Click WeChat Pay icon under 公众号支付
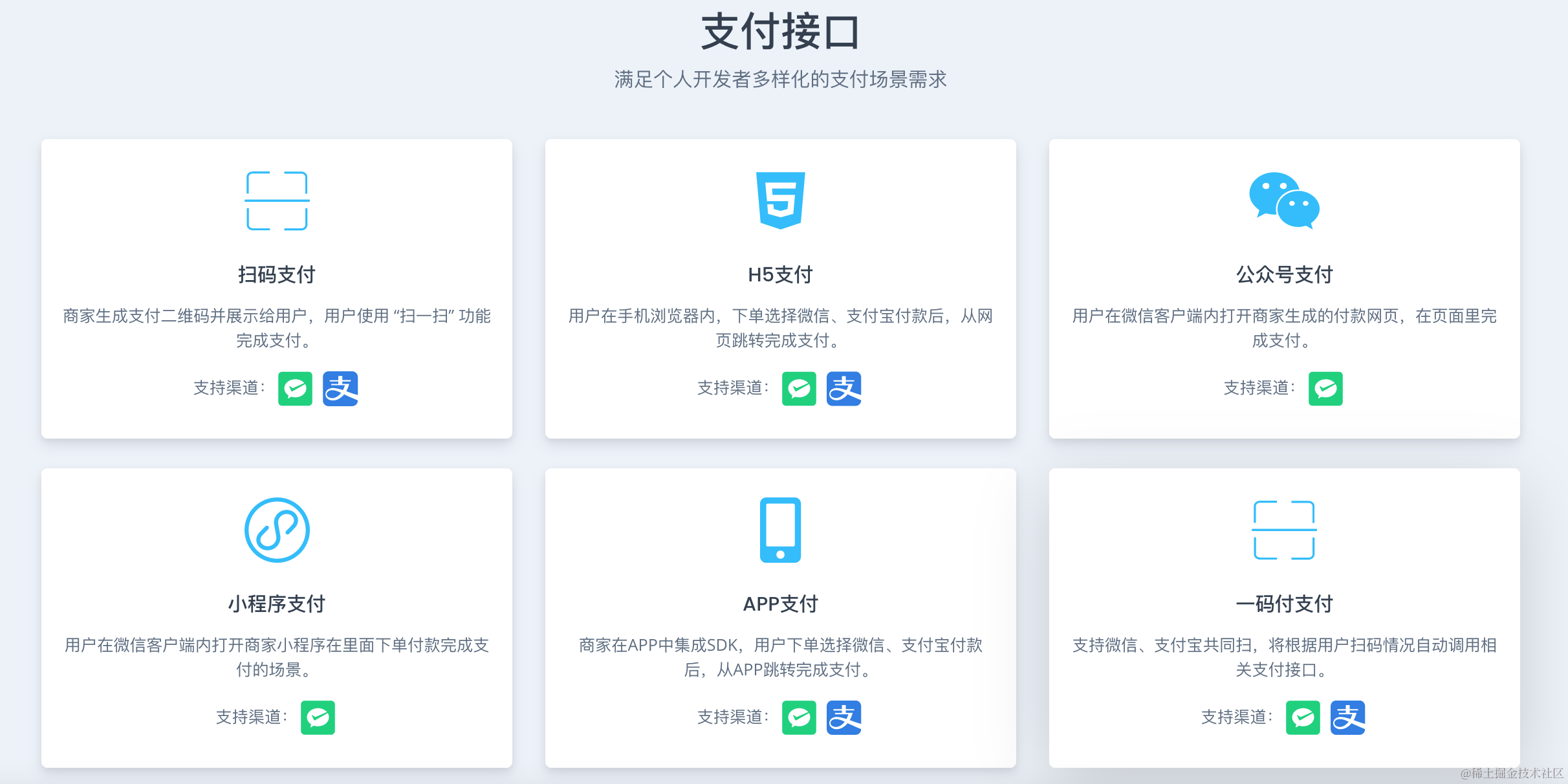1568x784 pixels. coord(1325,389)
